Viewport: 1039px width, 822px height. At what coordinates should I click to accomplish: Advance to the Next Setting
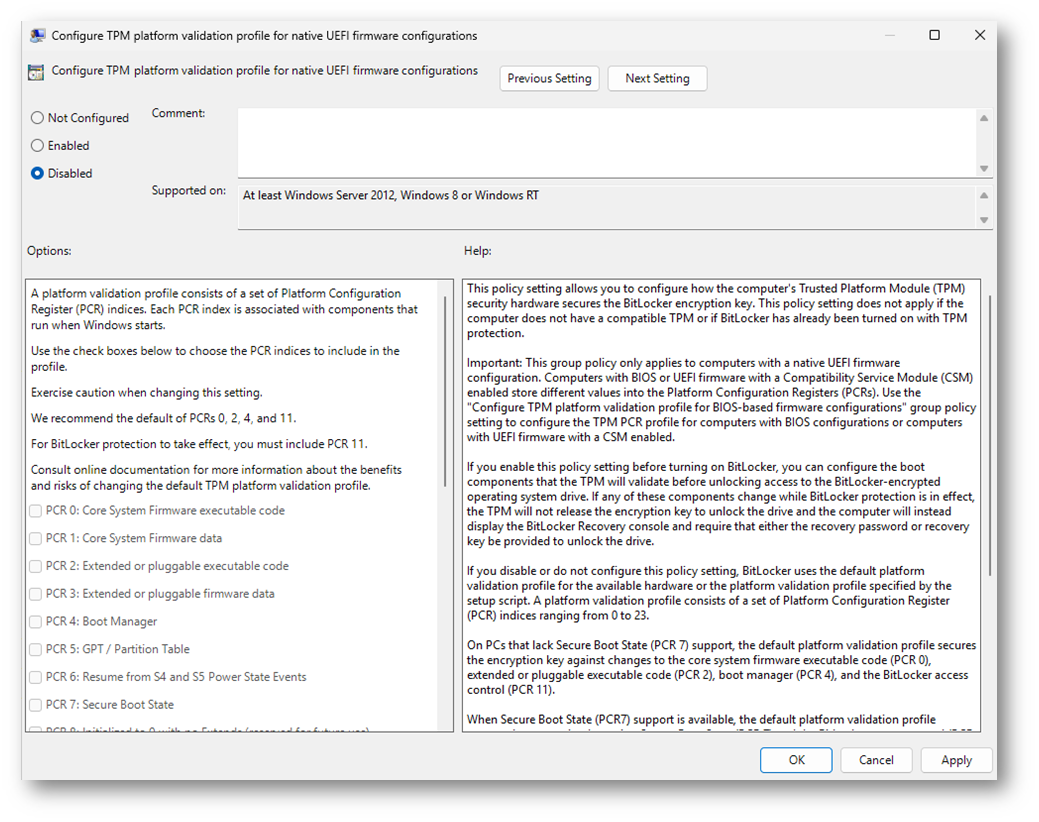(657, 79)
